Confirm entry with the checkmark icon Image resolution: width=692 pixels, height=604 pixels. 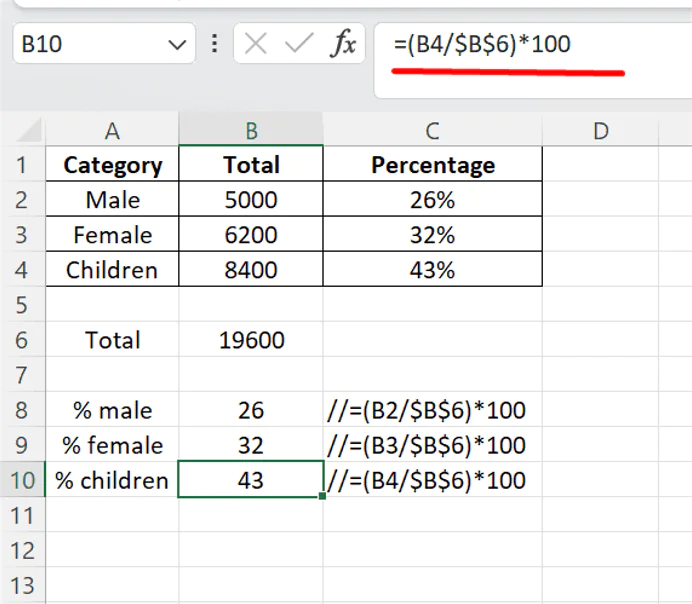click(299, 45)
